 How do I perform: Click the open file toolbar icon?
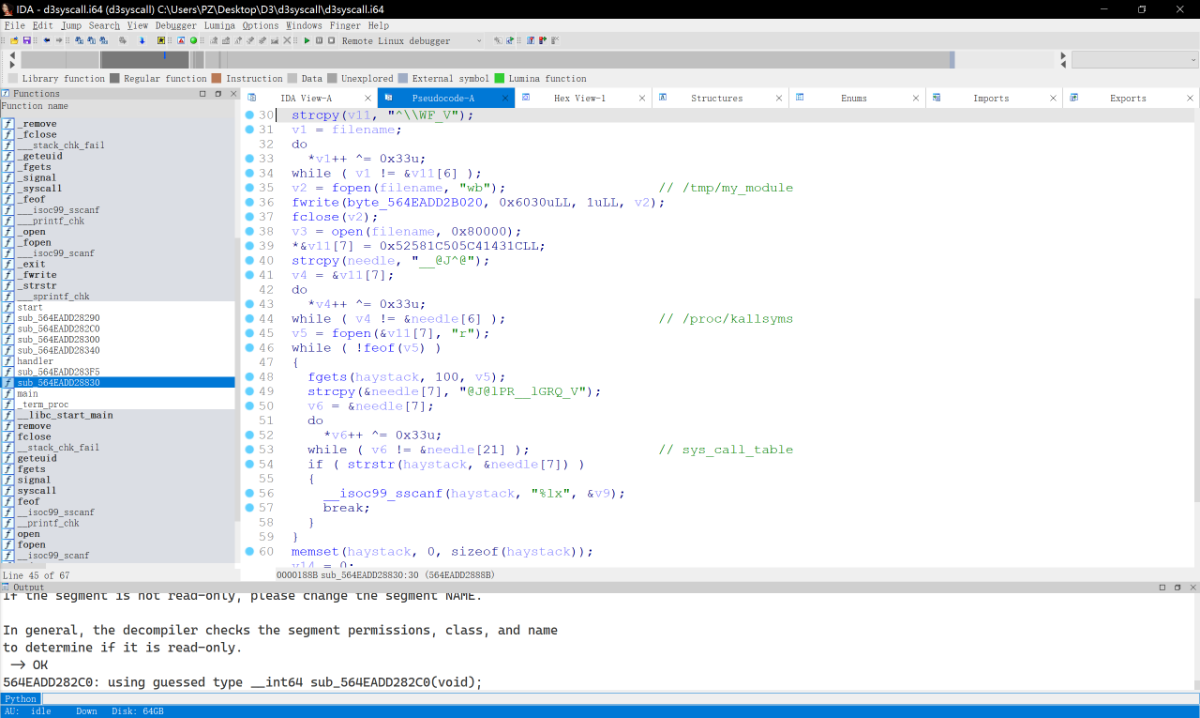(14, 41)
